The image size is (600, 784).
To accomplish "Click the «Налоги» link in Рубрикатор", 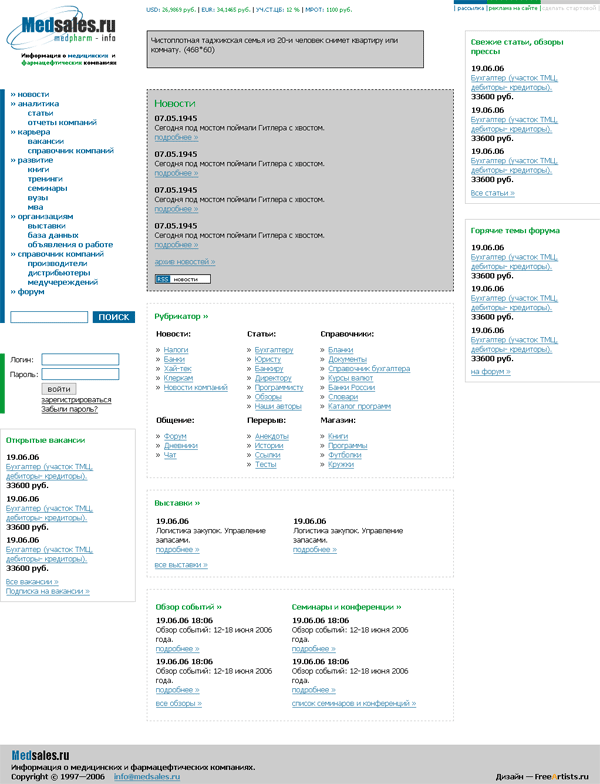I will tap(176, 350).
